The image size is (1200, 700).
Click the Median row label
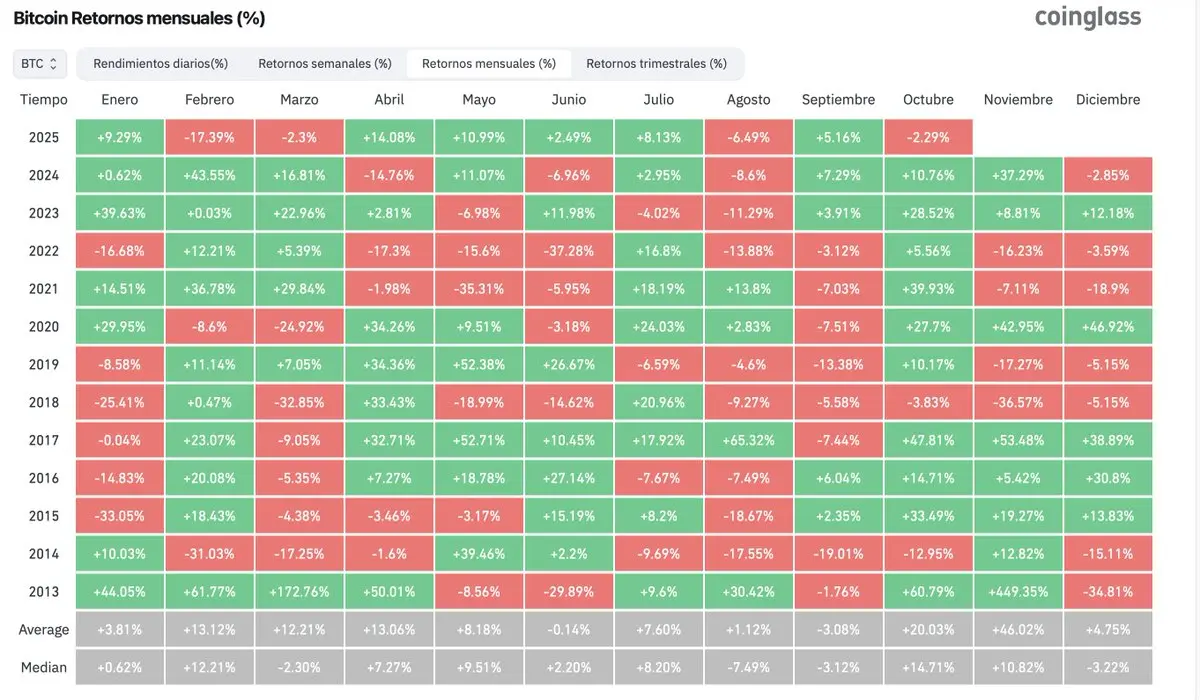[x=44, y=667]
